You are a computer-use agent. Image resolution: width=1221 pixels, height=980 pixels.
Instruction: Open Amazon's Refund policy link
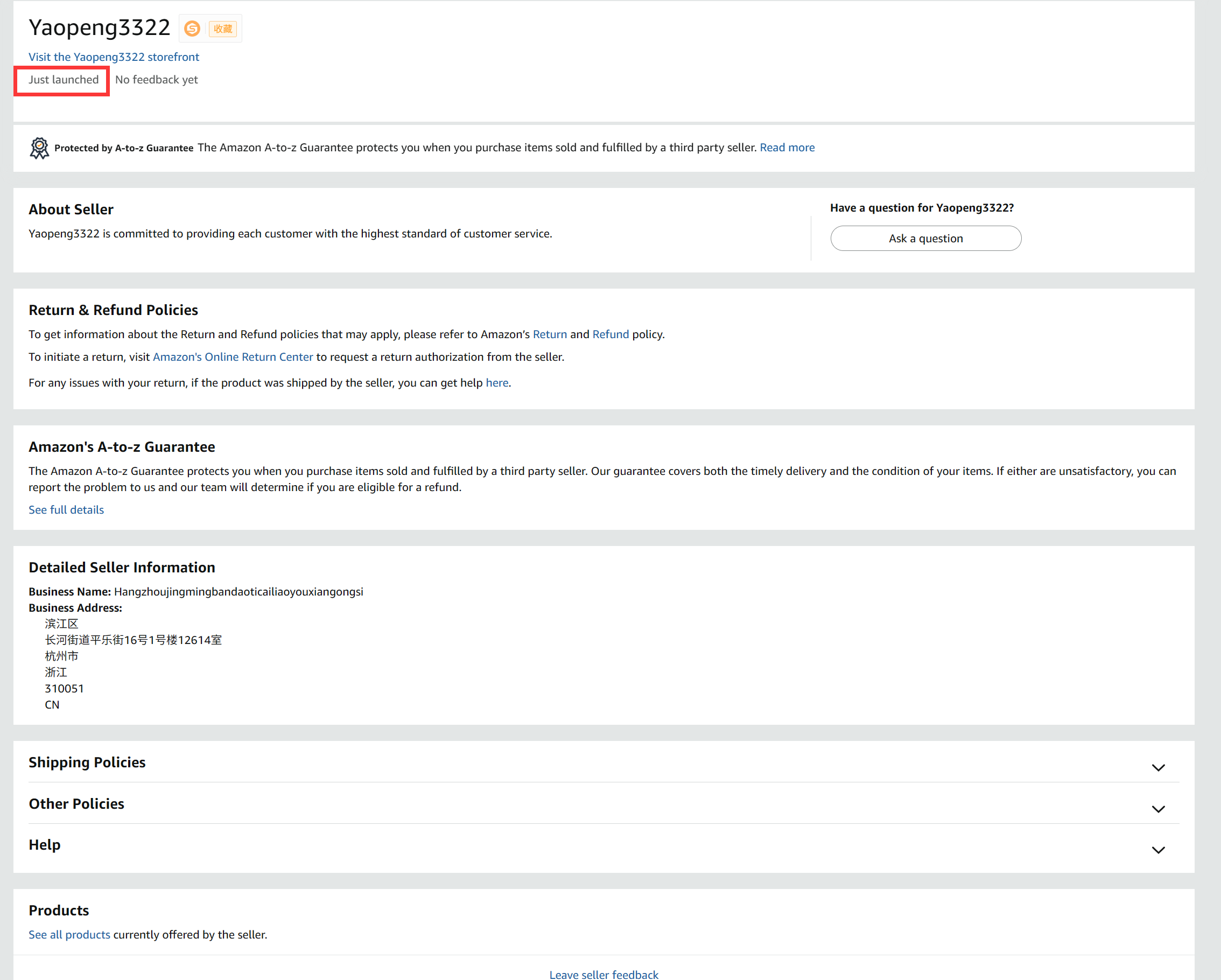tap(610, 334)
